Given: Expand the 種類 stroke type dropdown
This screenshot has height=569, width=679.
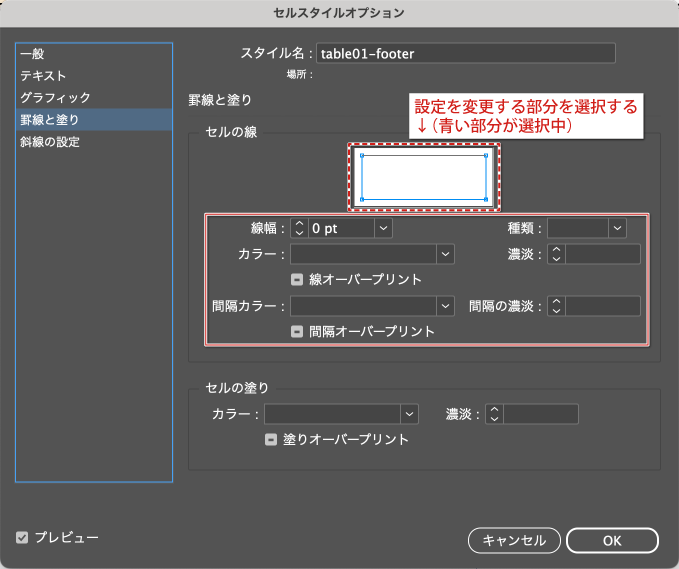Looking at the screenshot, I should click(x=617, y=228).
